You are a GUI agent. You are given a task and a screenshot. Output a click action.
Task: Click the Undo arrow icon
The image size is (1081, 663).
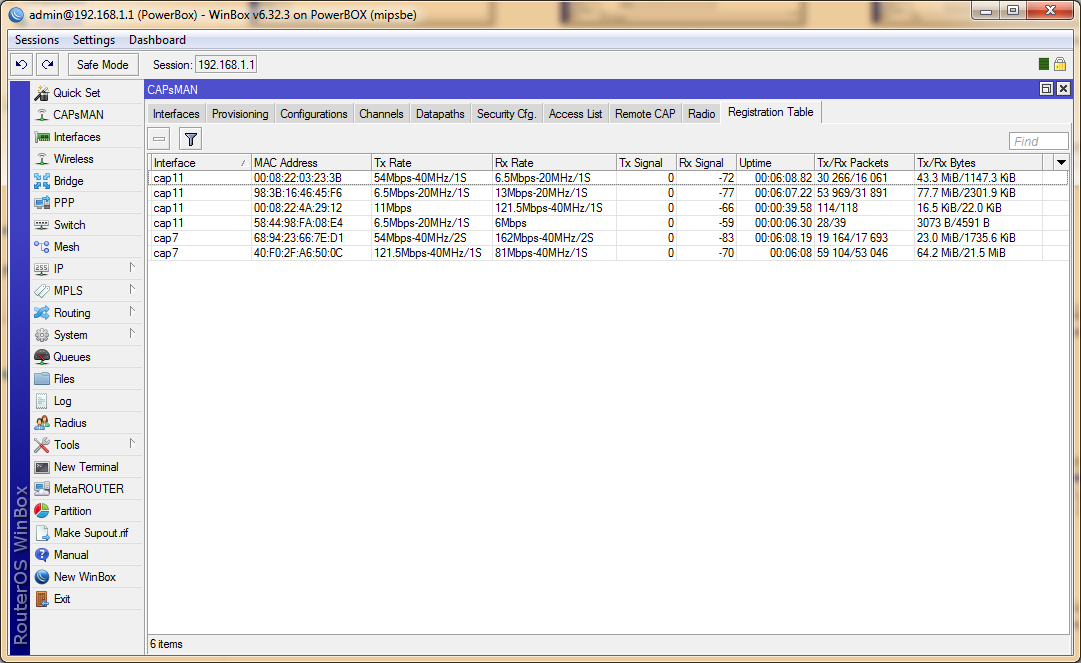point(21,65)
